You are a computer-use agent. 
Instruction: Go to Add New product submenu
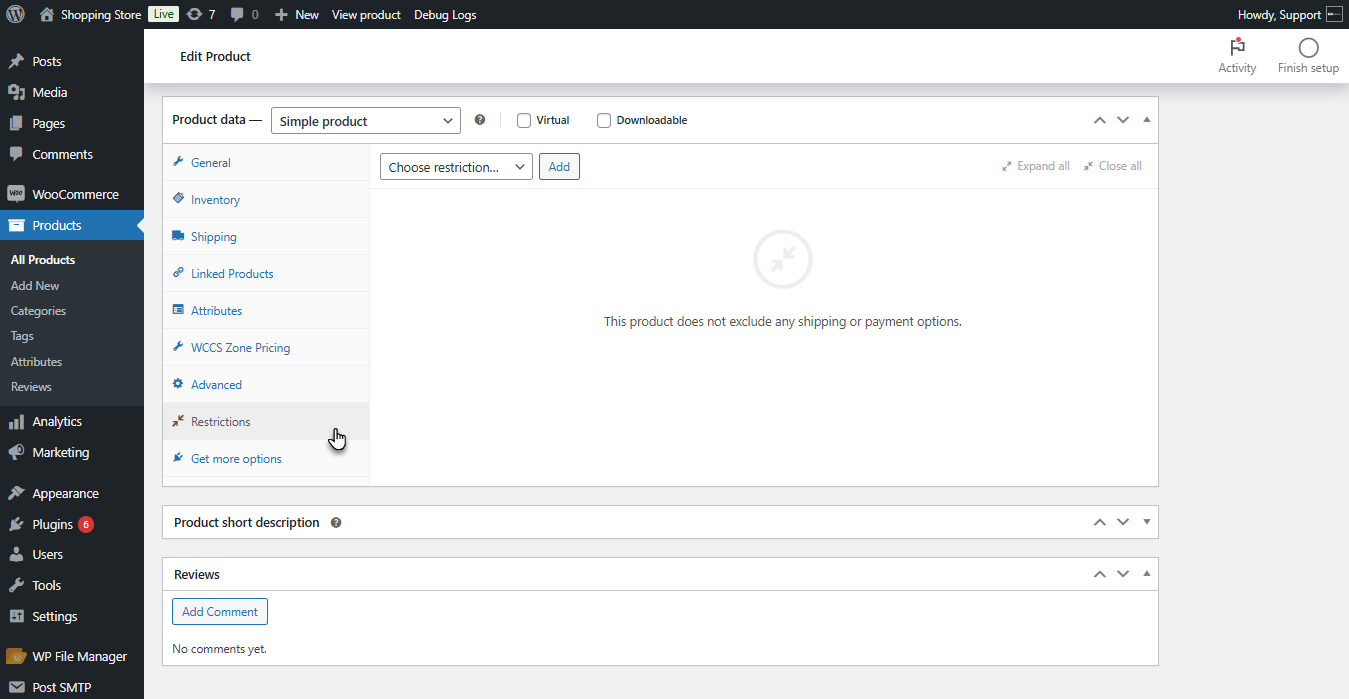(35, 286)
